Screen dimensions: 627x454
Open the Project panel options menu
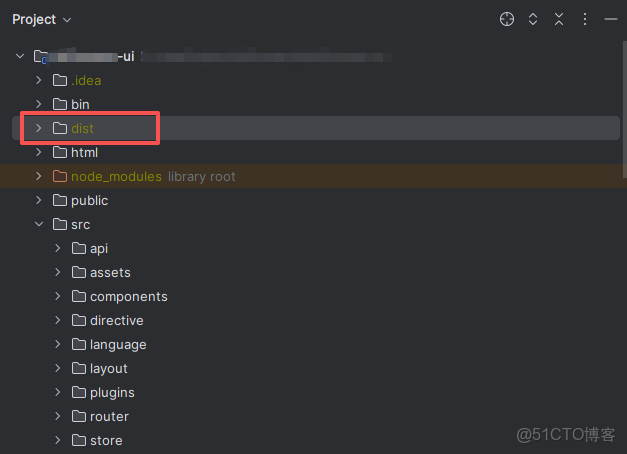[x=585, y=19]
